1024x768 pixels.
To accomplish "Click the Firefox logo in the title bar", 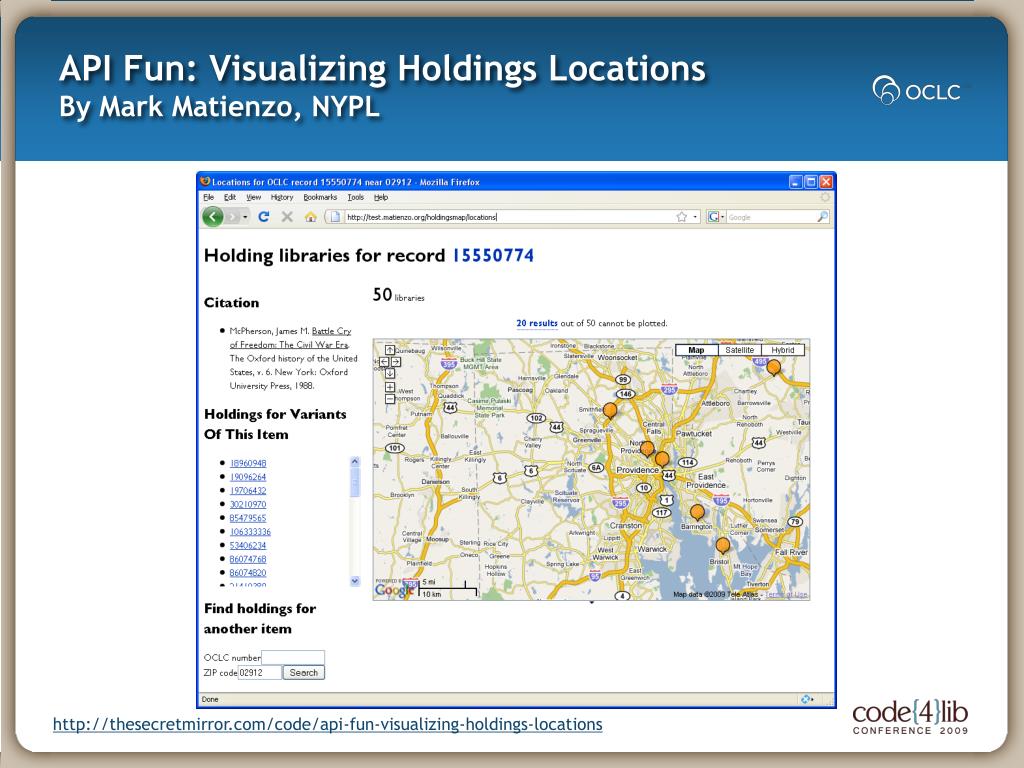I will point(205,182).
